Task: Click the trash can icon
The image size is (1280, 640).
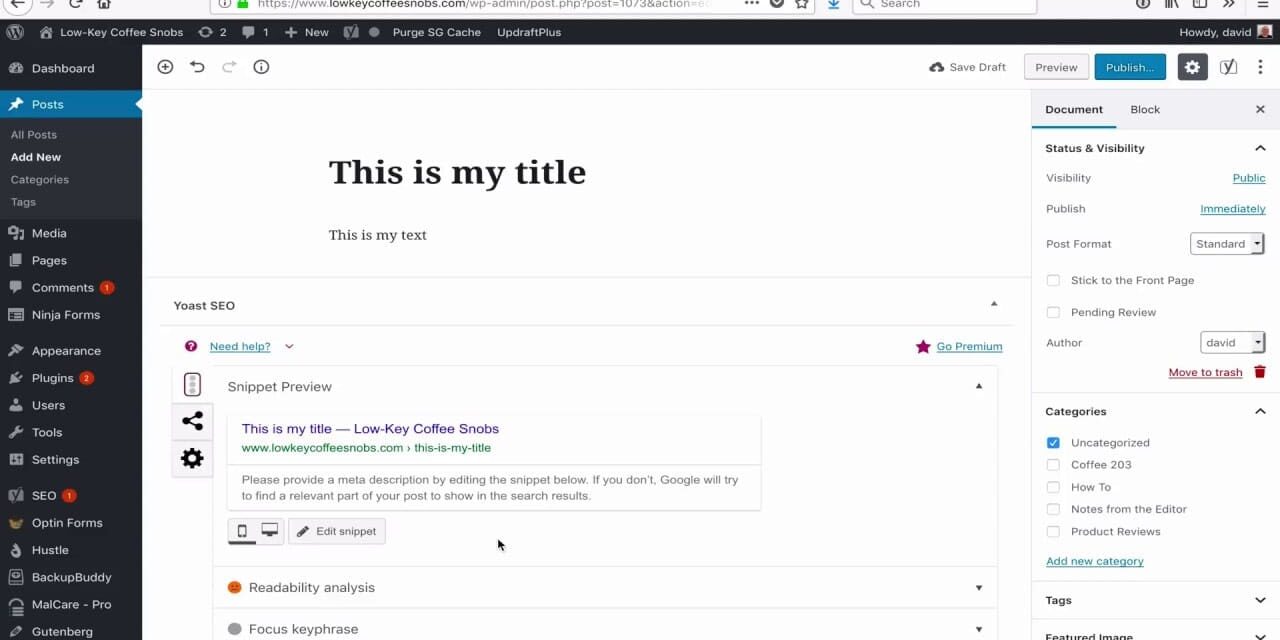Action: pos(1260,372)
